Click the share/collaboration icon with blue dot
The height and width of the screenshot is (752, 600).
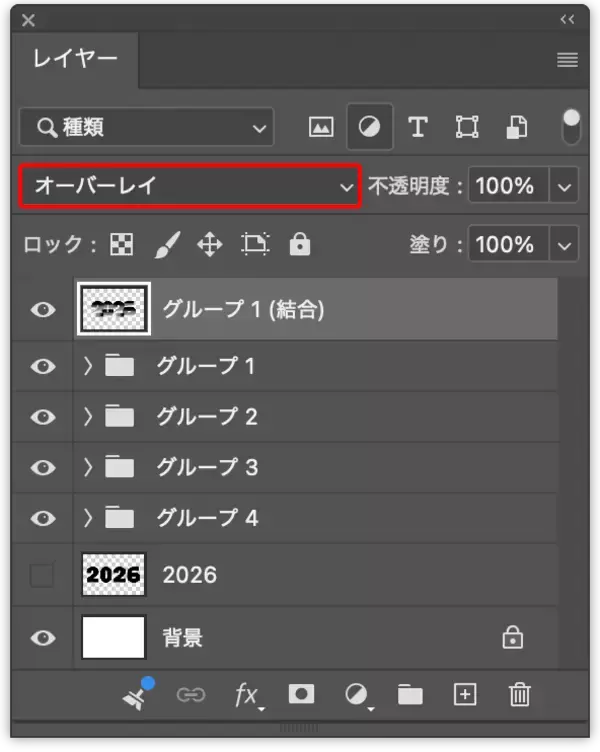[137, 693]
